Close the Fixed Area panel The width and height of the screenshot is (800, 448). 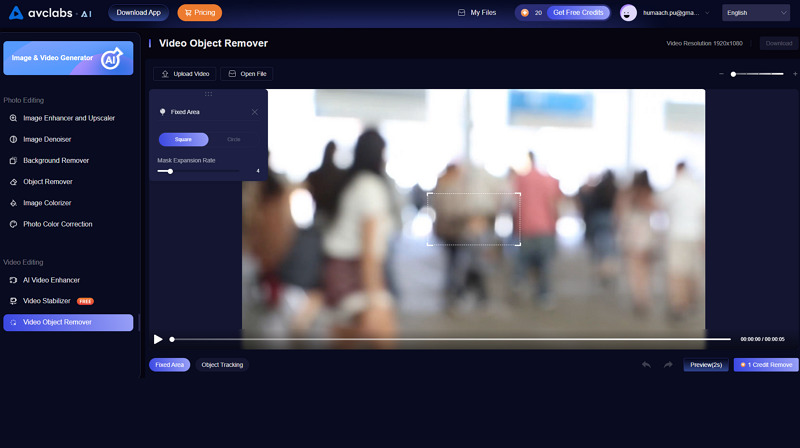click(x=255, y=112)
